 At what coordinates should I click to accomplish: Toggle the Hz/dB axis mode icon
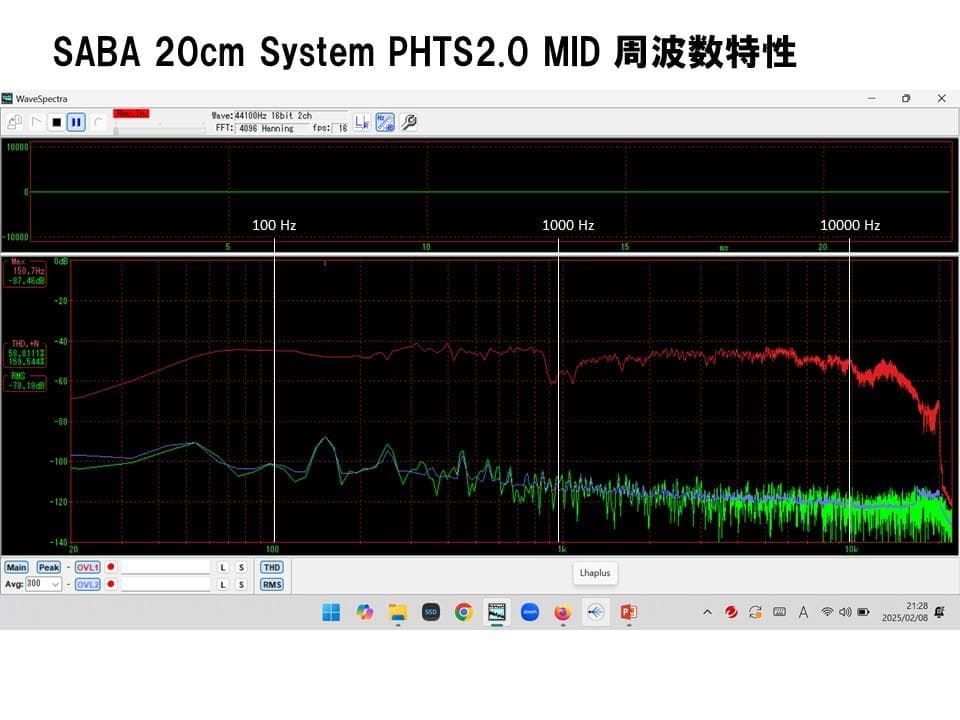pos(384,122)
